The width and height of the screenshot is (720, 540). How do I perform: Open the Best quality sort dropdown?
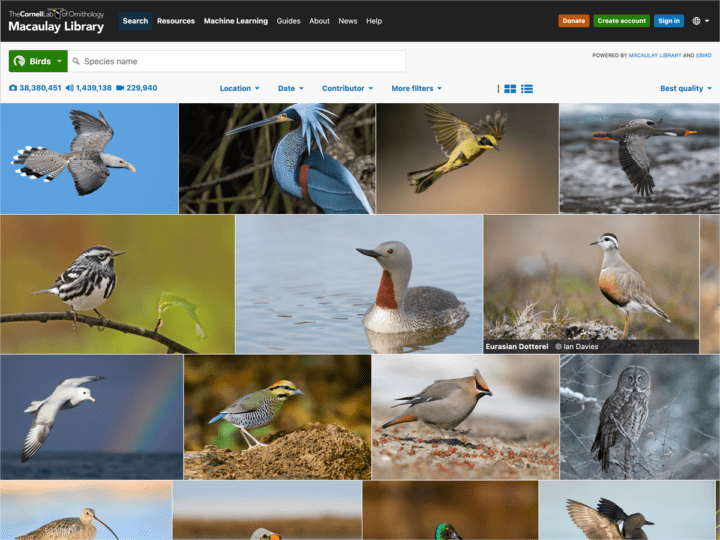point(686,88)
